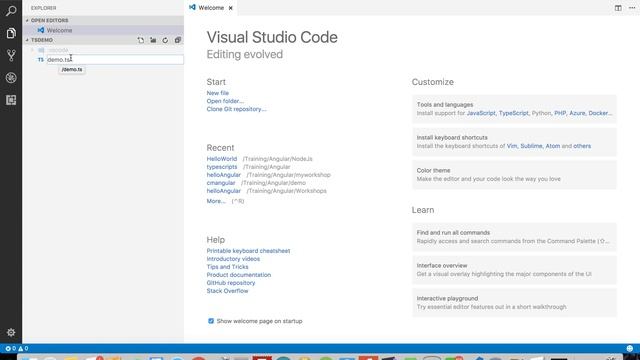
Task: Open Product documentation link
Action: 239,275
